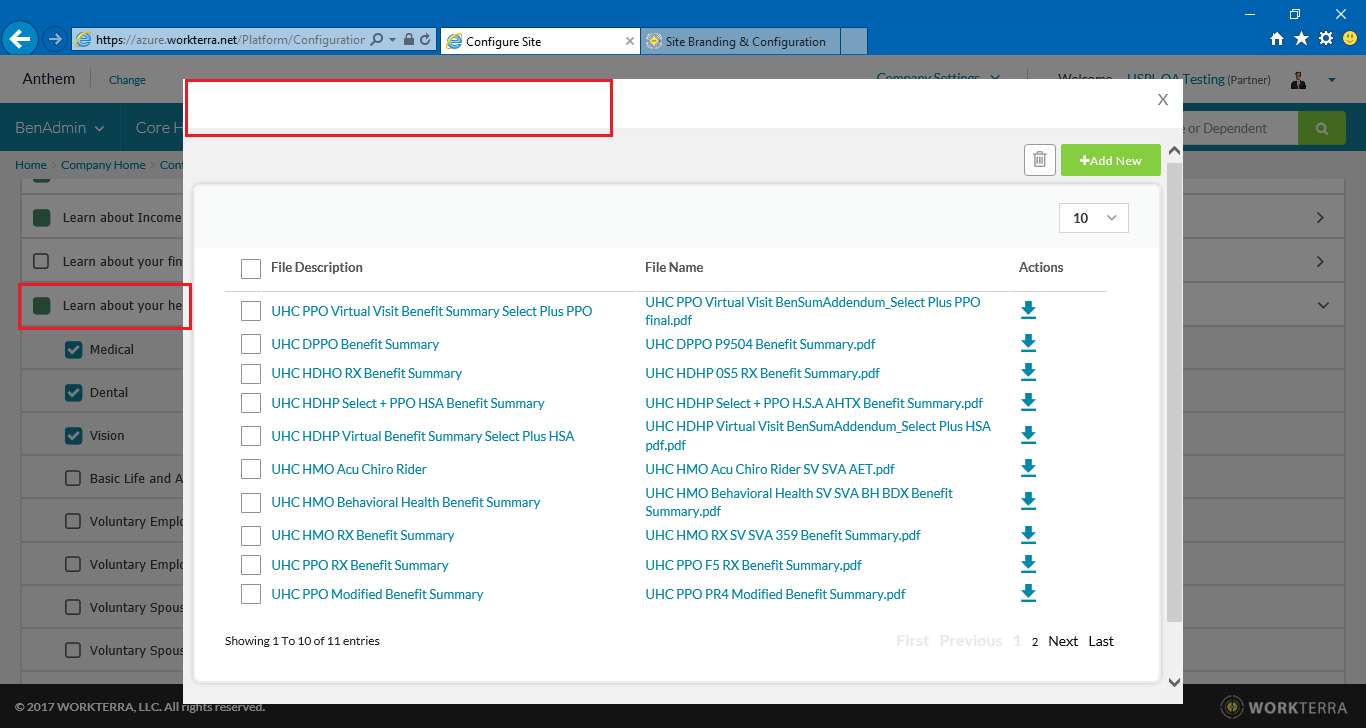Viewport: 1366px width, 728px height.
Task: Click the refresh icon in address bar
Action: click(x=426, y=40)
